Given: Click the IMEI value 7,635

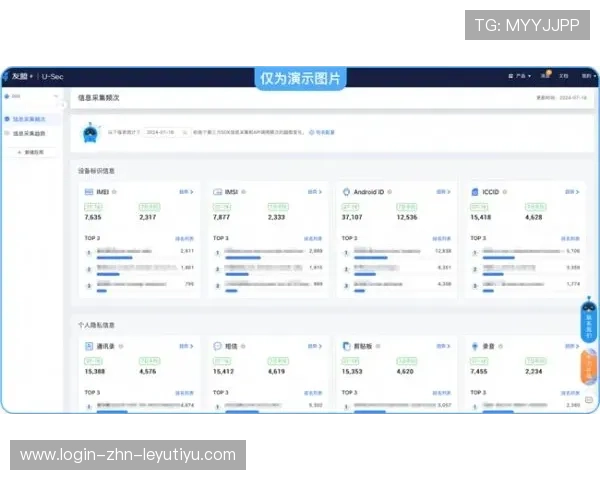Looking at the screenshot, I should (x=93, y=217).
